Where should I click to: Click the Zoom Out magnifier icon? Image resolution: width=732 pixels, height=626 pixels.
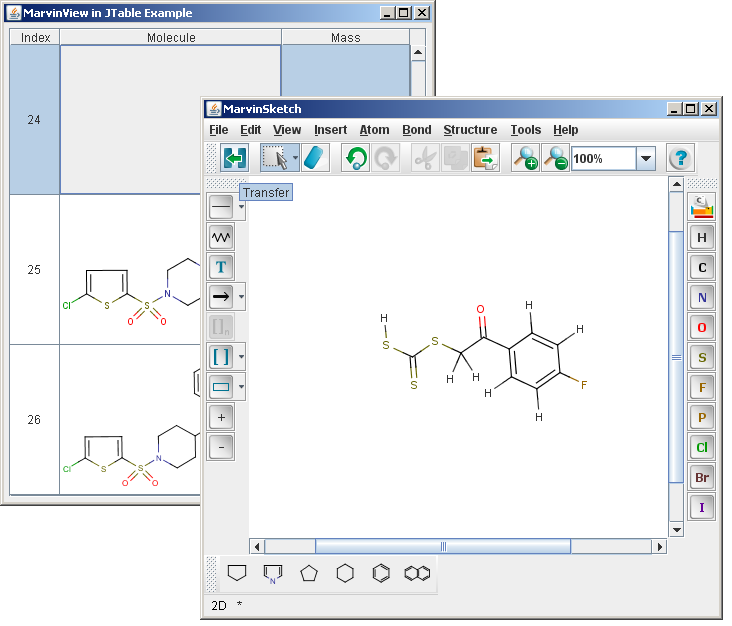click(x=555, y=158)
